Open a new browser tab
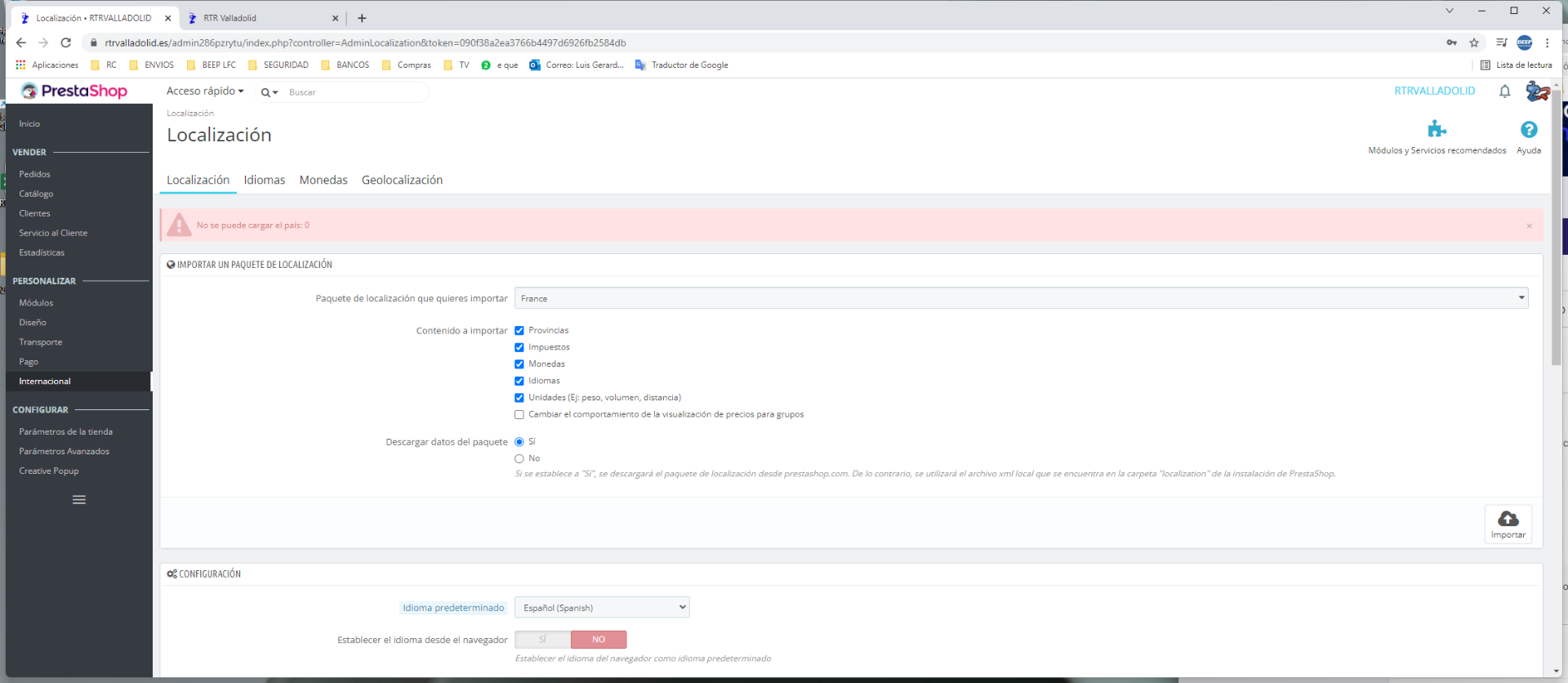The width and height of the screenshot is (1568, 683). coord(362,18)
